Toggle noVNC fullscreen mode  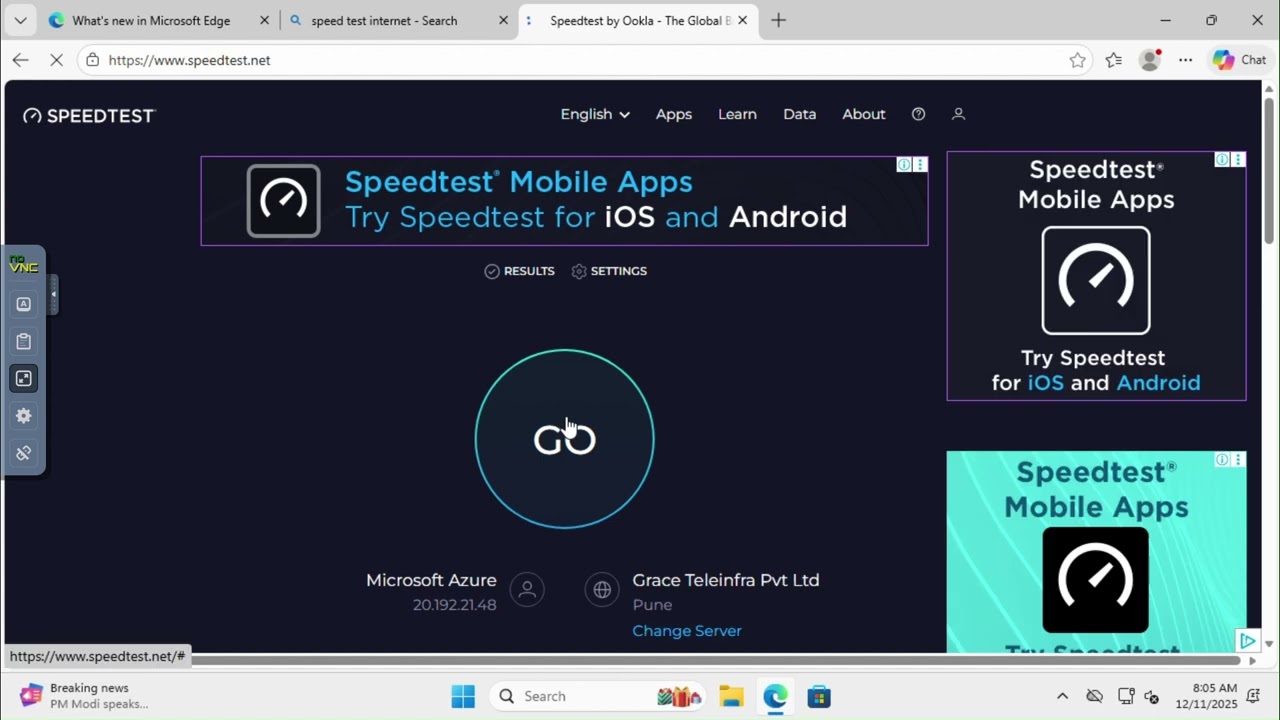pos(23,378)
